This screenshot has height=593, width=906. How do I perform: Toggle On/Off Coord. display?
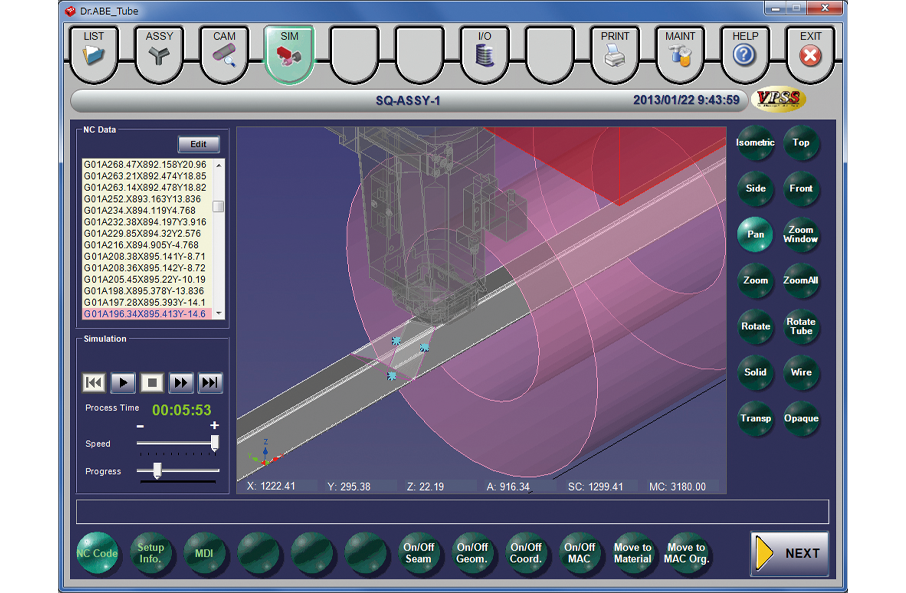point(526,553)
